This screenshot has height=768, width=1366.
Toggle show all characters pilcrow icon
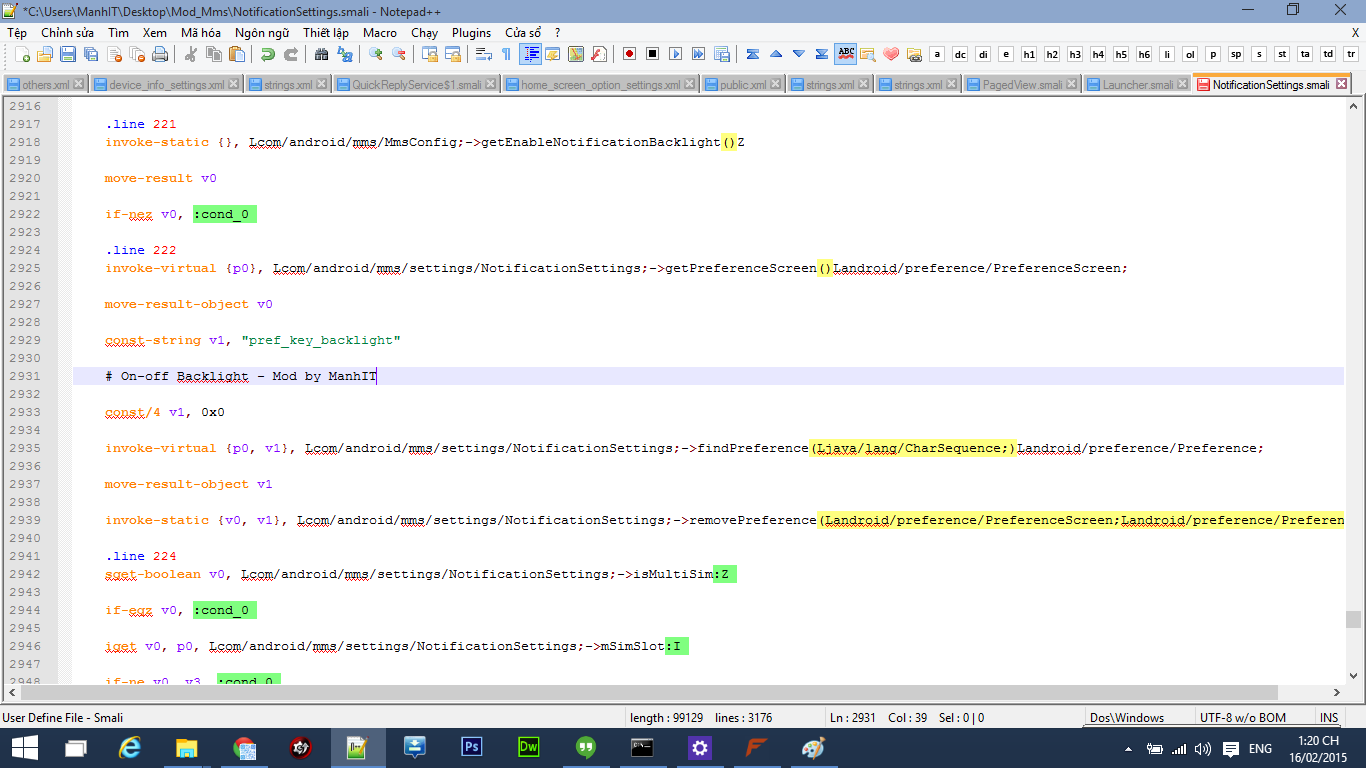[x=506, y=54]
